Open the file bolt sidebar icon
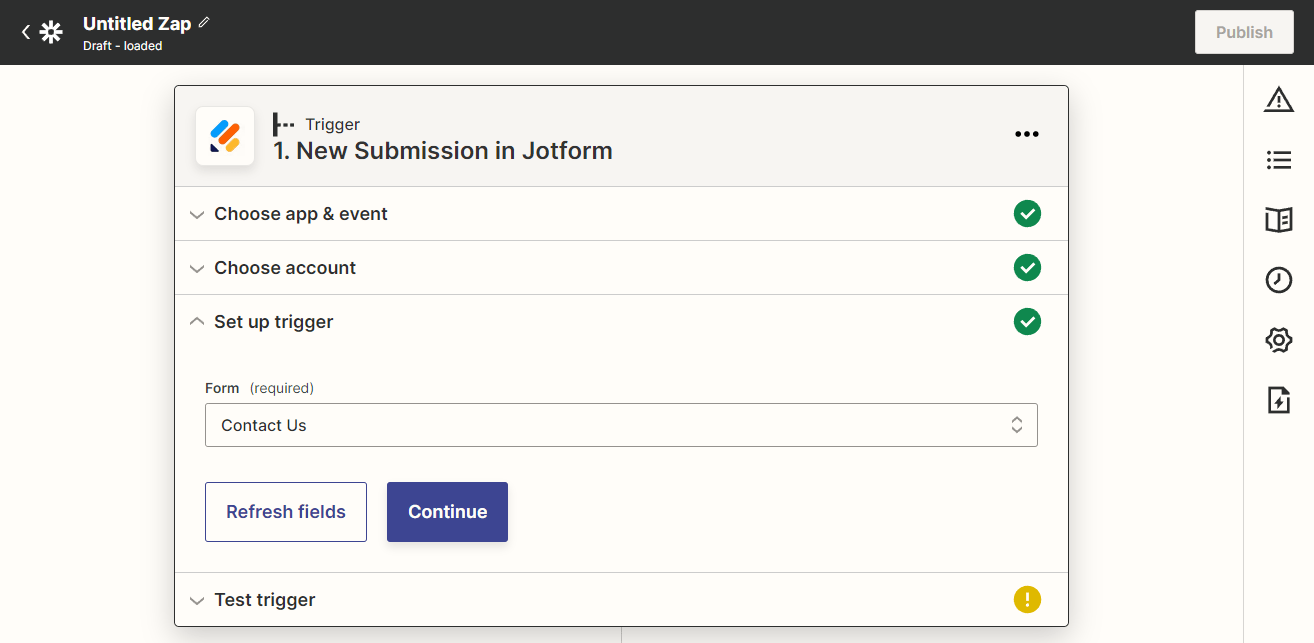 [x=1278, y=400]
